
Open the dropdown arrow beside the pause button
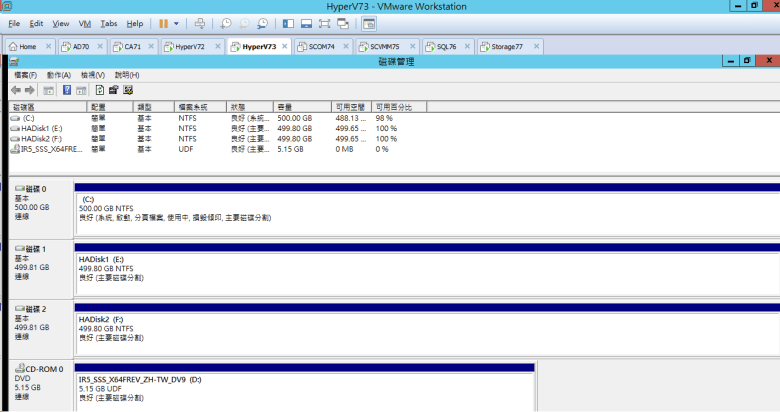(x=177, y=23)
